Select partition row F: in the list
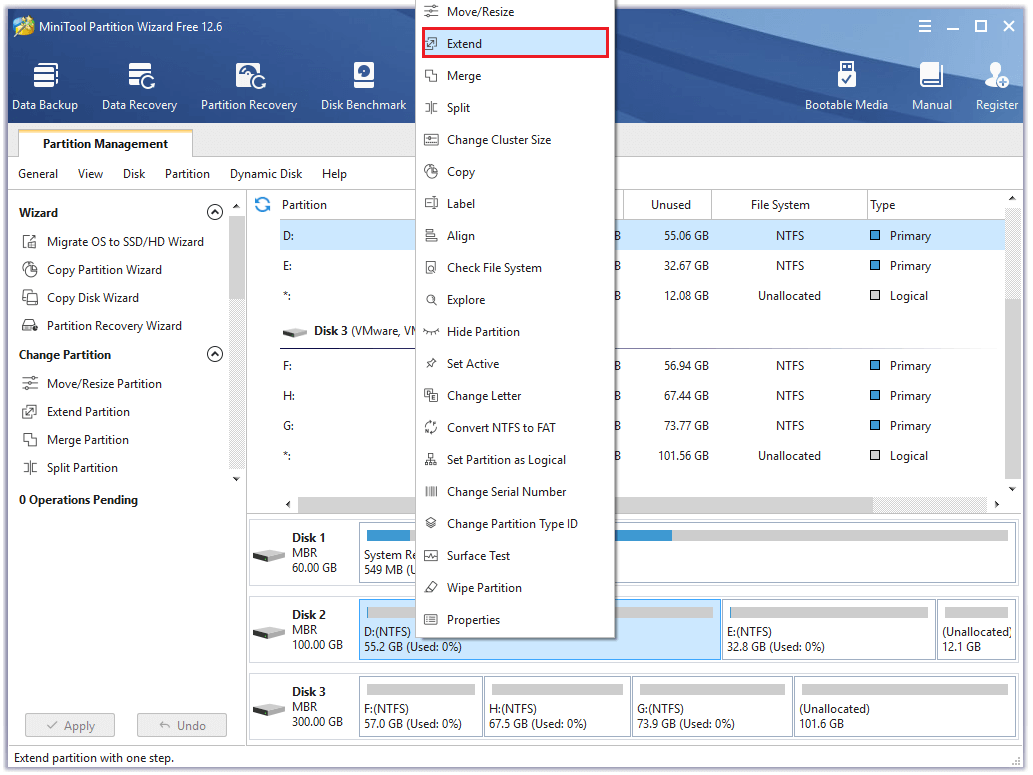 click(x=642, y=366)
